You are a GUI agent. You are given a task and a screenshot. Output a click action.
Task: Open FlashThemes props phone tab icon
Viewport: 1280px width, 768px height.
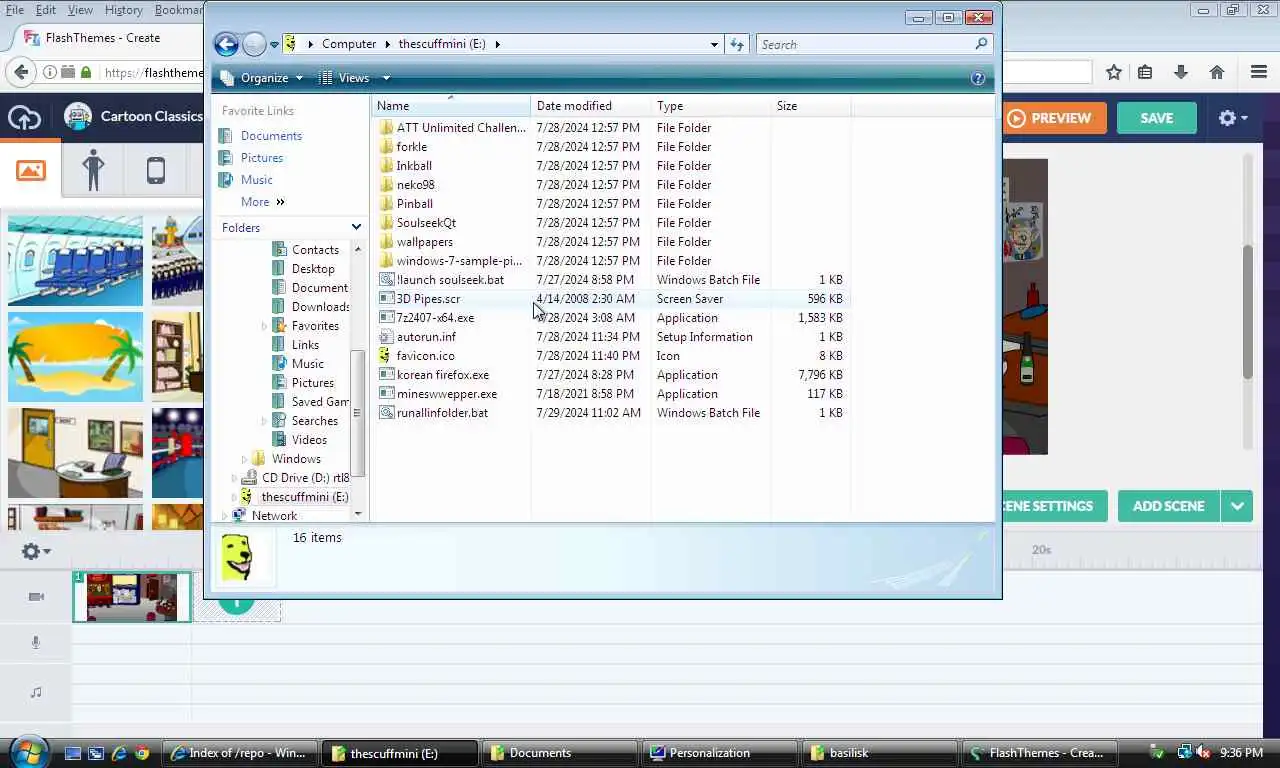[155, 170]
